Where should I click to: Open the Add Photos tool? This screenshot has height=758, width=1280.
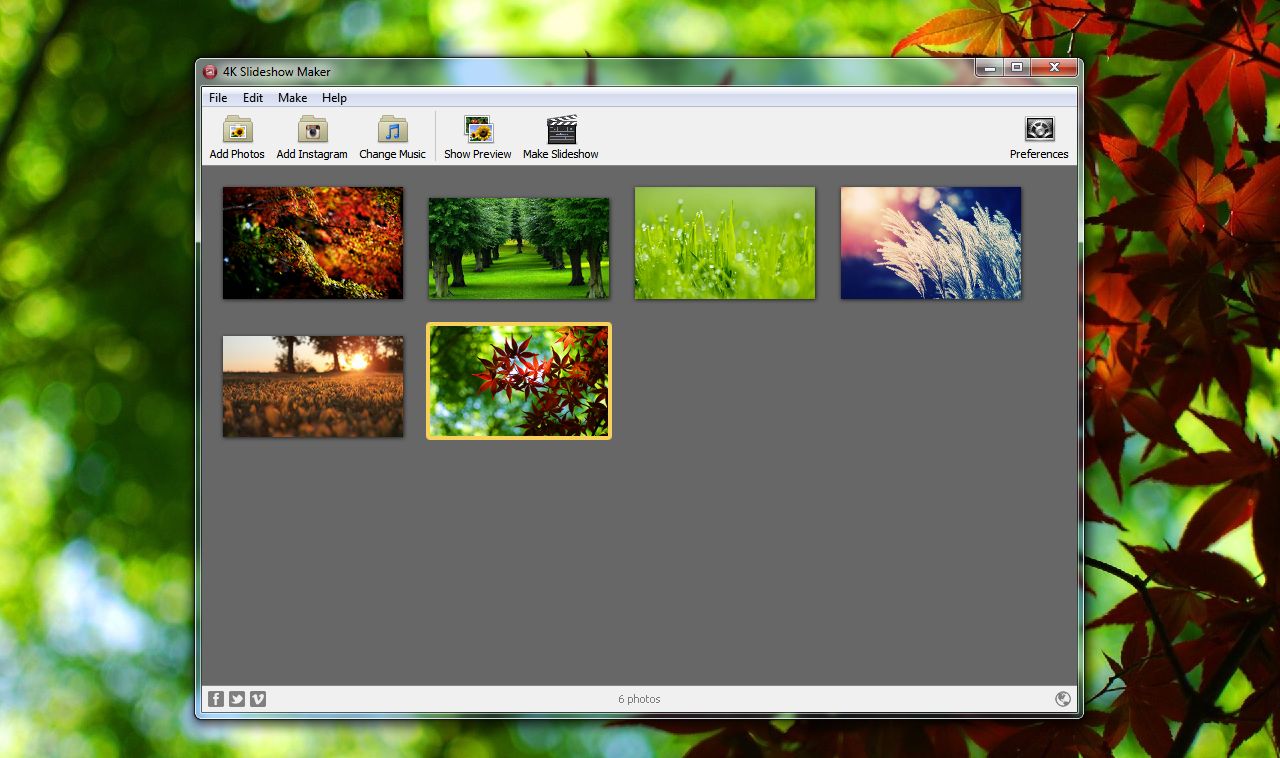(236, 136)
